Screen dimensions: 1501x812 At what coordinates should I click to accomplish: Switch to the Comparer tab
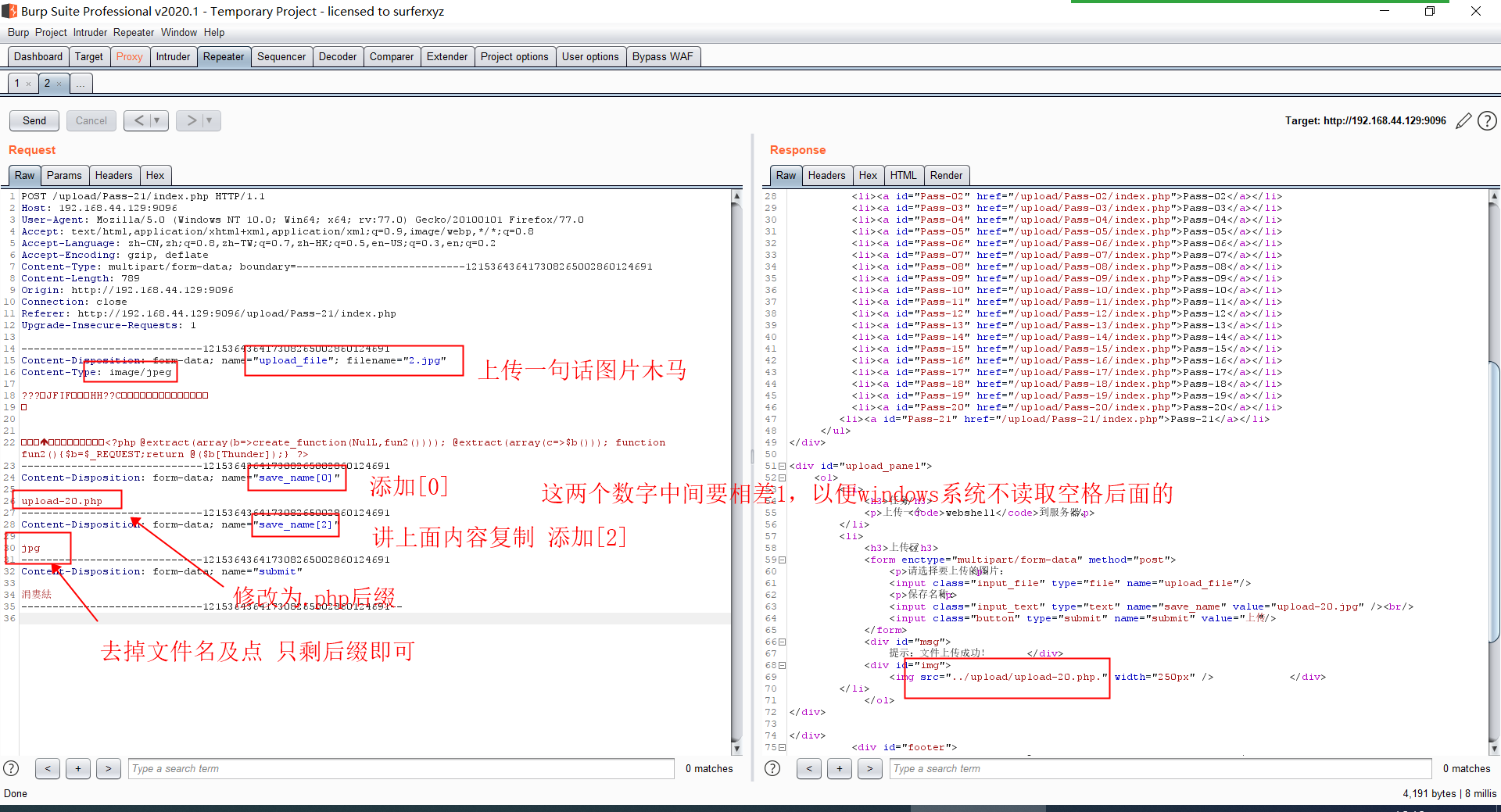click(x=392, y=56)
